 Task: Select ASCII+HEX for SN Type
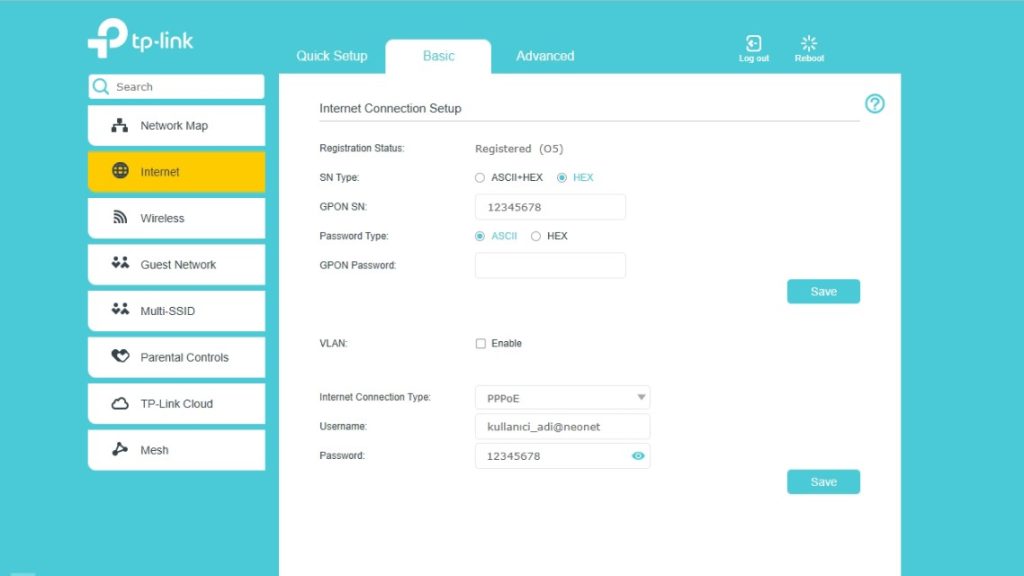click(481, 178)
